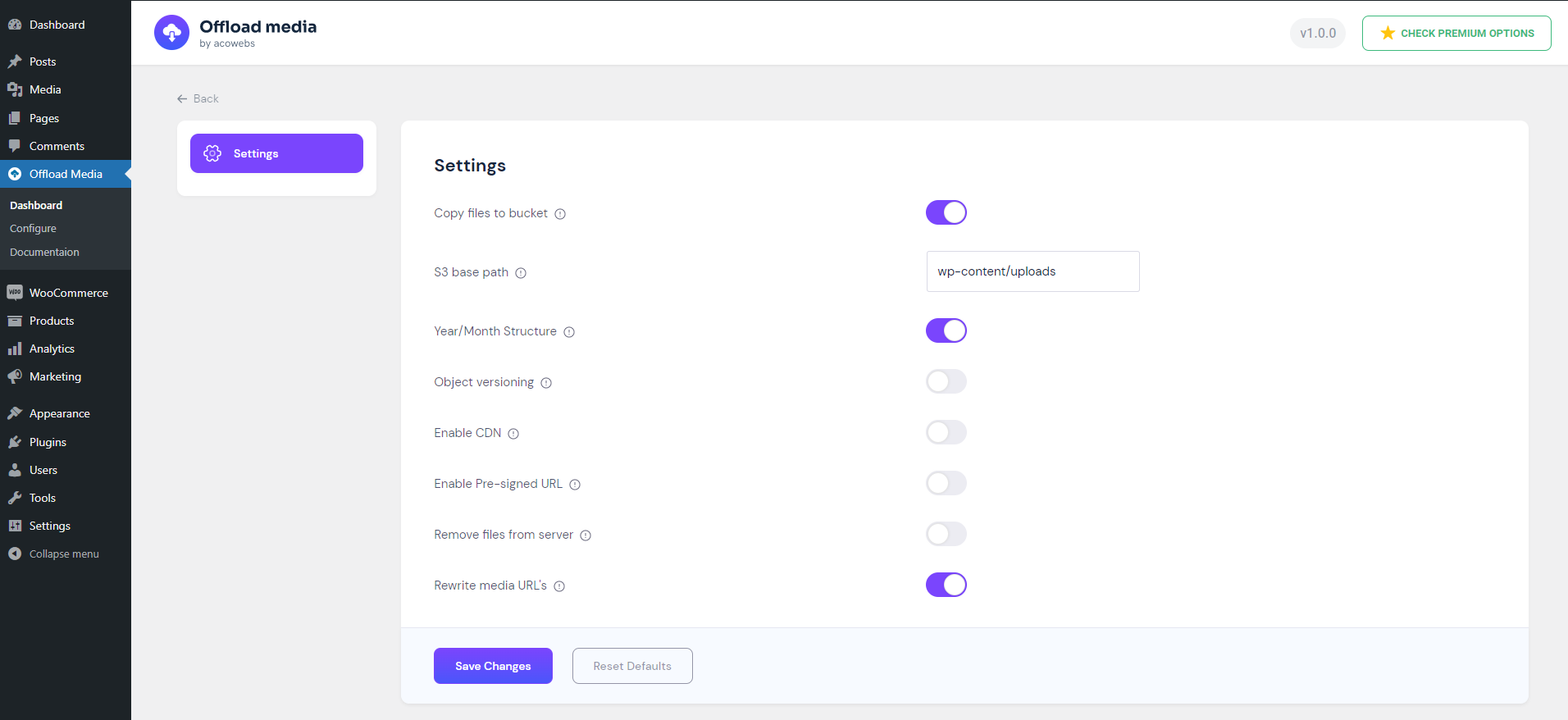Enable the Object versioning toggle
Viewport: 1568px width, 720px height.
[x=946, y=381]
